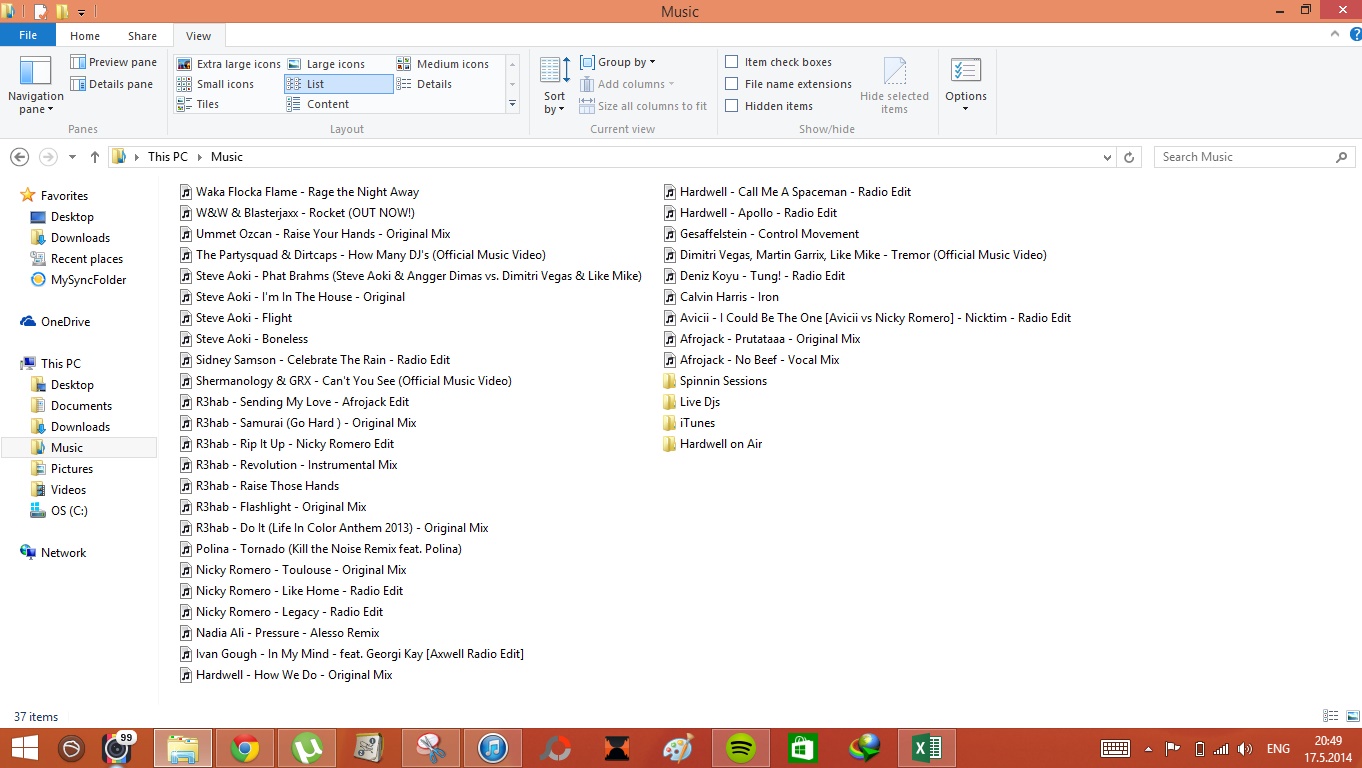Open the Group by dropdown
Image resolution: width=1362 pixels, height=768 pixels.
point(618,62)
